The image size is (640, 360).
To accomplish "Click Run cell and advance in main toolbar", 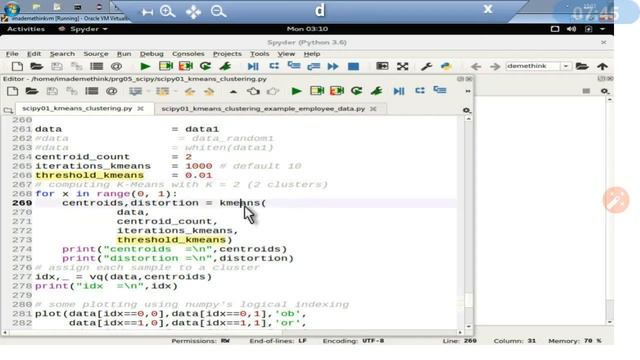I will pyautogui.click(x=186, y=66).
